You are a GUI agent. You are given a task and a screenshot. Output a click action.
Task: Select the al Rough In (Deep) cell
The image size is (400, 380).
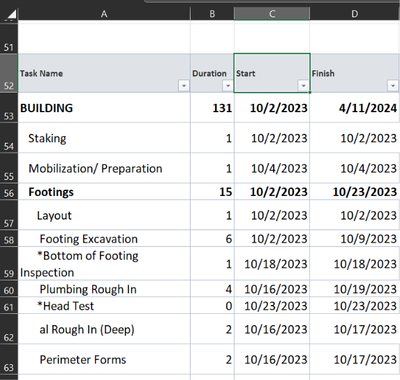tap(104, 329)
